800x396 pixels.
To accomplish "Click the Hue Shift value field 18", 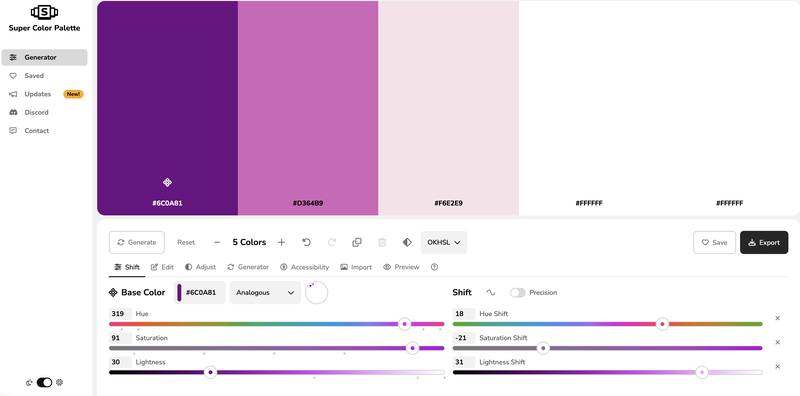I will [464, 314].
